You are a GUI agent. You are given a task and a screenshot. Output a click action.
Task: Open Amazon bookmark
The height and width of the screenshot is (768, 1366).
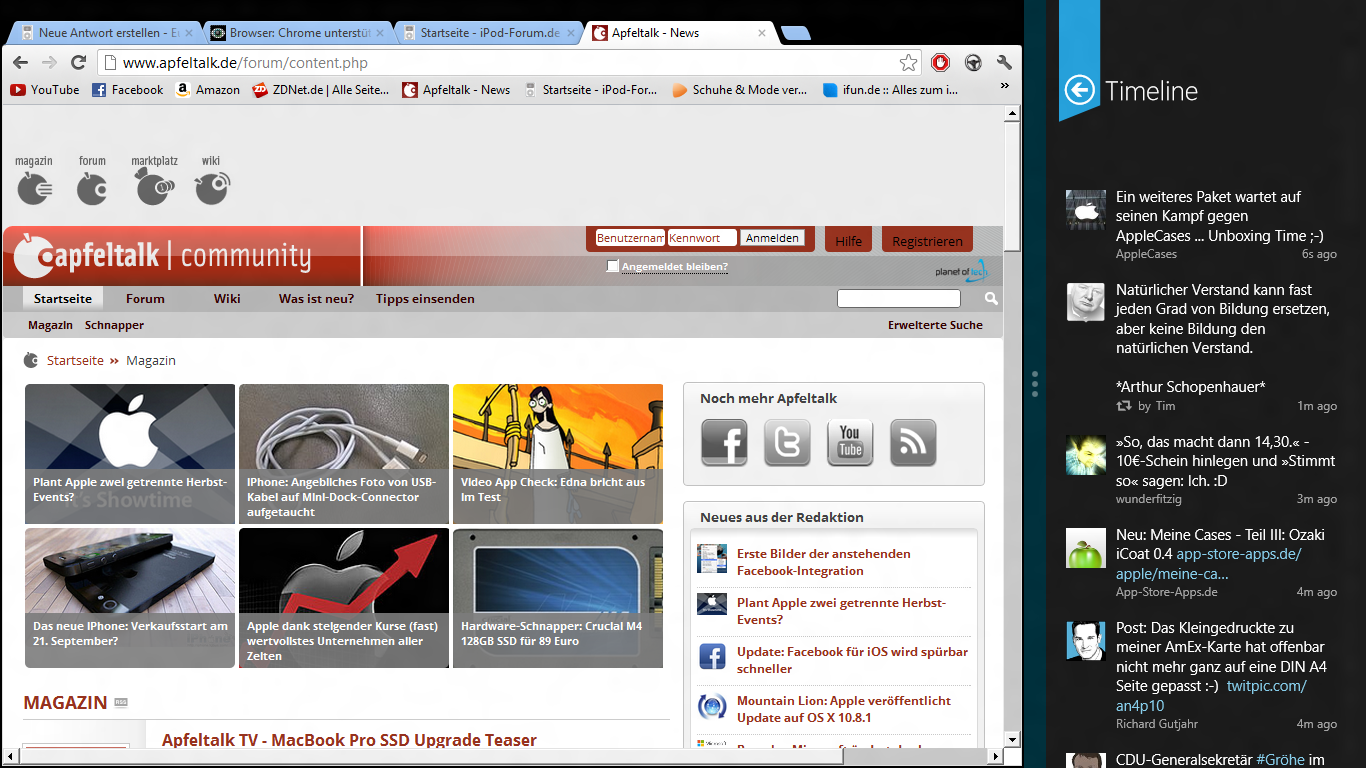pos(208,89)
